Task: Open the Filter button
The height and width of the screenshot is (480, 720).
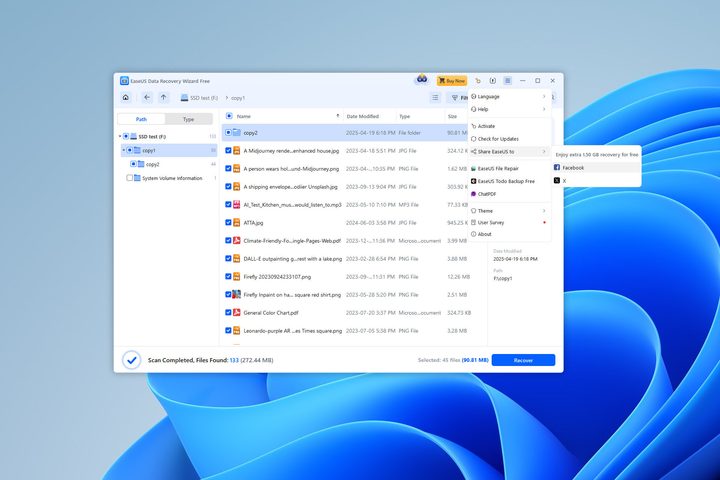Action: (x=457, y=98)
